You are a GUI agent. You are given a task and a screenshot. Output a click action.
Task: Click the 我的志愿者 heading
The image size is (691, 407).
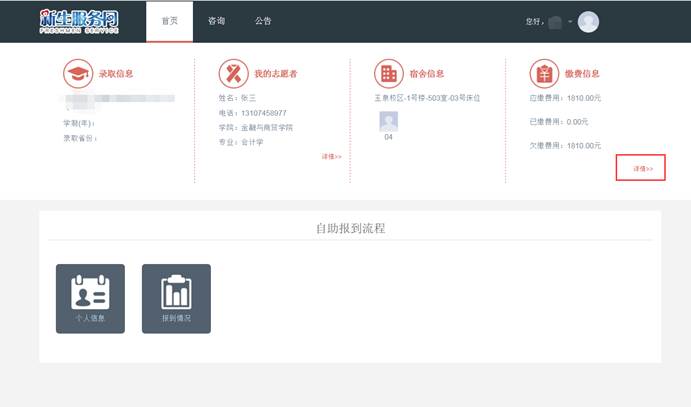(x=276, y=74)
